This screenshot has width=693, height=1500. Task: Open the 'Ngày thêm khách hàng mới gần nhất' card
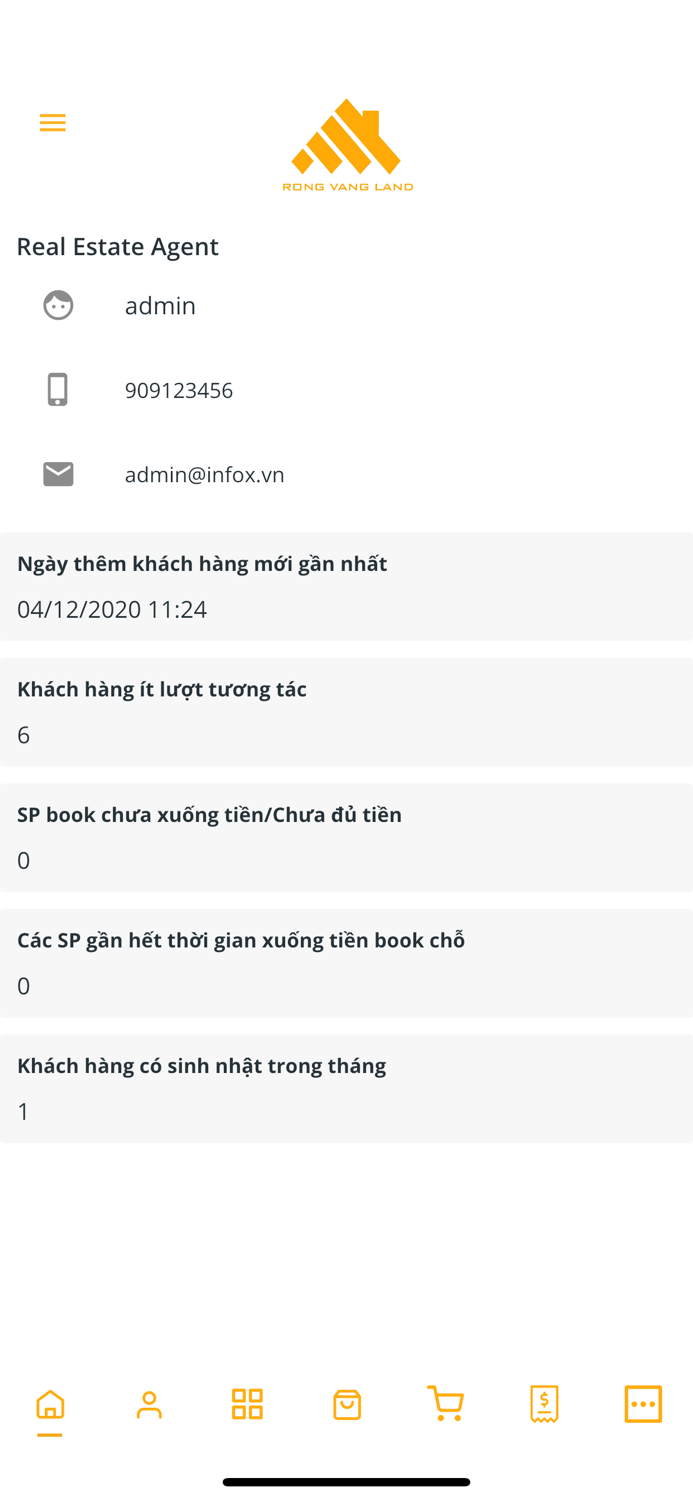[x=346, y=586]
